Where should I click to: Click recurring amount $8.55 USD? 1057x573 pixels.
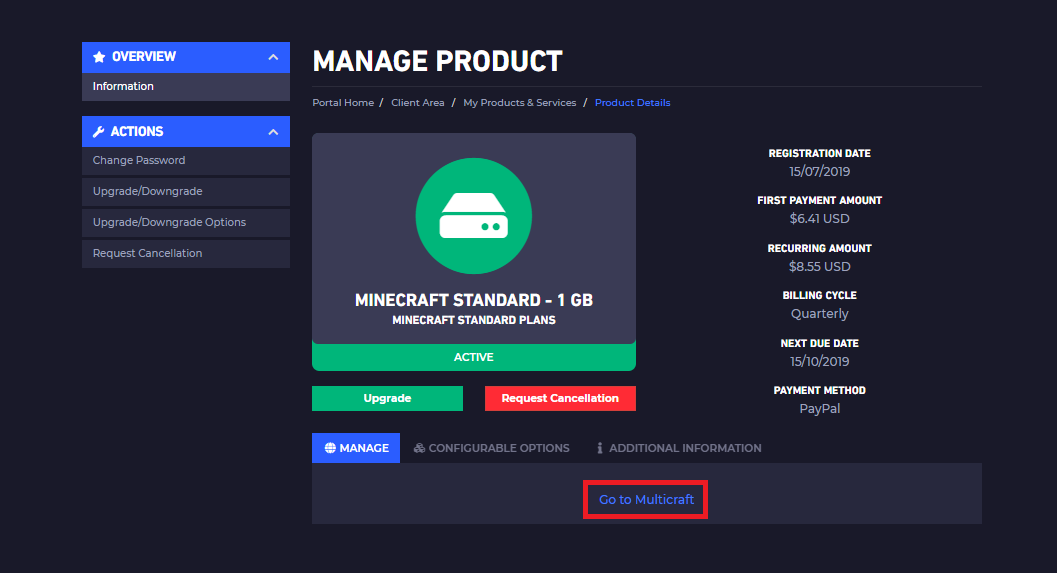[820, 266]
